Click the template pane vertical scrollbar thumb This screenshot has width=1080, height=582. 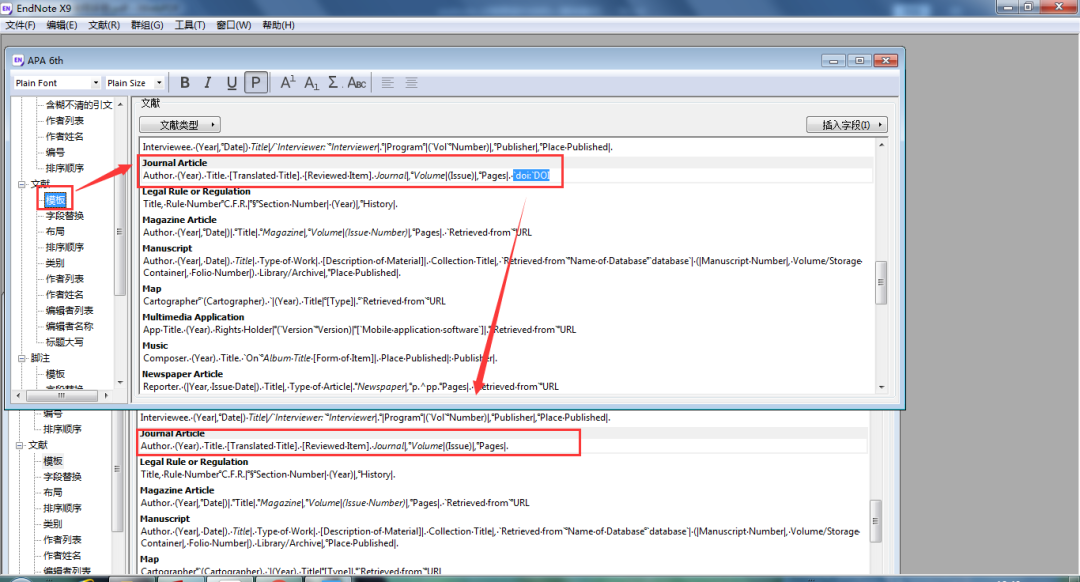pos(881,282)
